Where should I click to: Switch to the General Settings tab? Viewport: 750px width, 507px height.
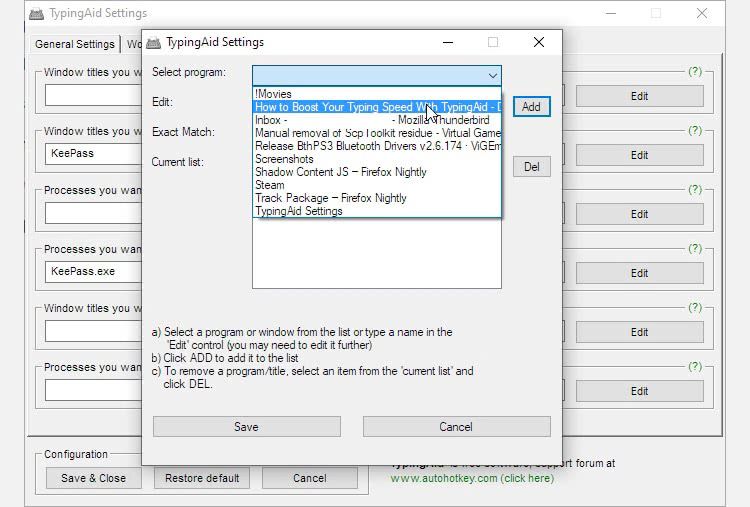[x=74, y=44]
